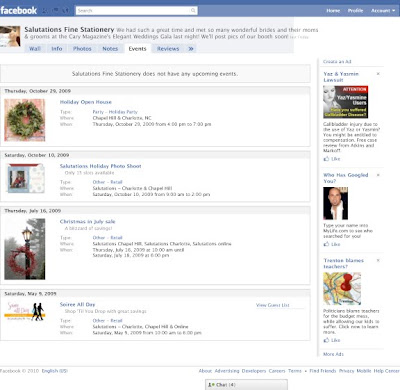Open the About footer link
This screenshot has height=390, width=400.
pos(205,371)
